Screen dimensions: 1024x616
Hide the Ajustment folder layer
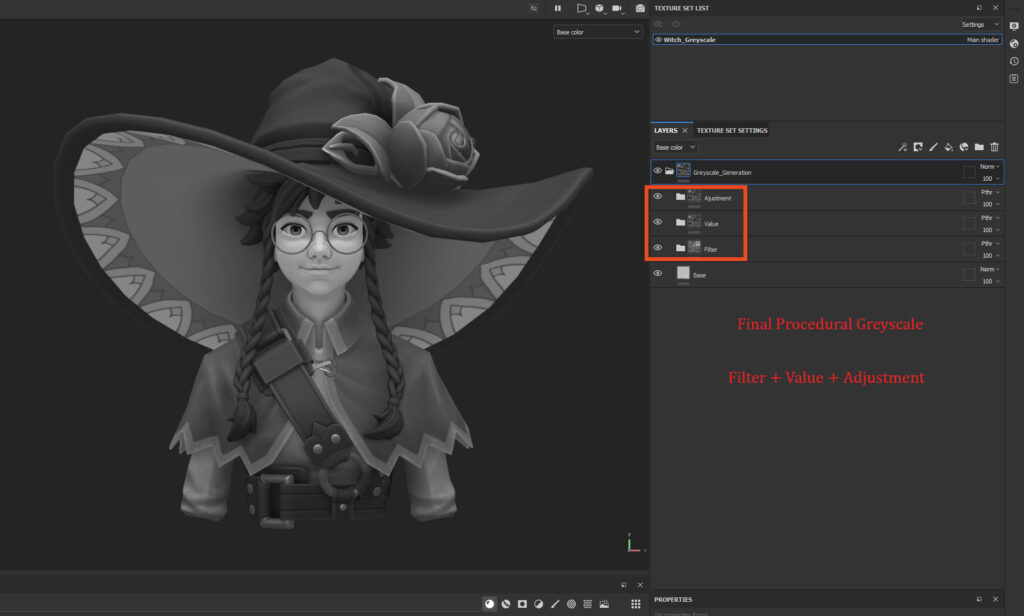658,197
